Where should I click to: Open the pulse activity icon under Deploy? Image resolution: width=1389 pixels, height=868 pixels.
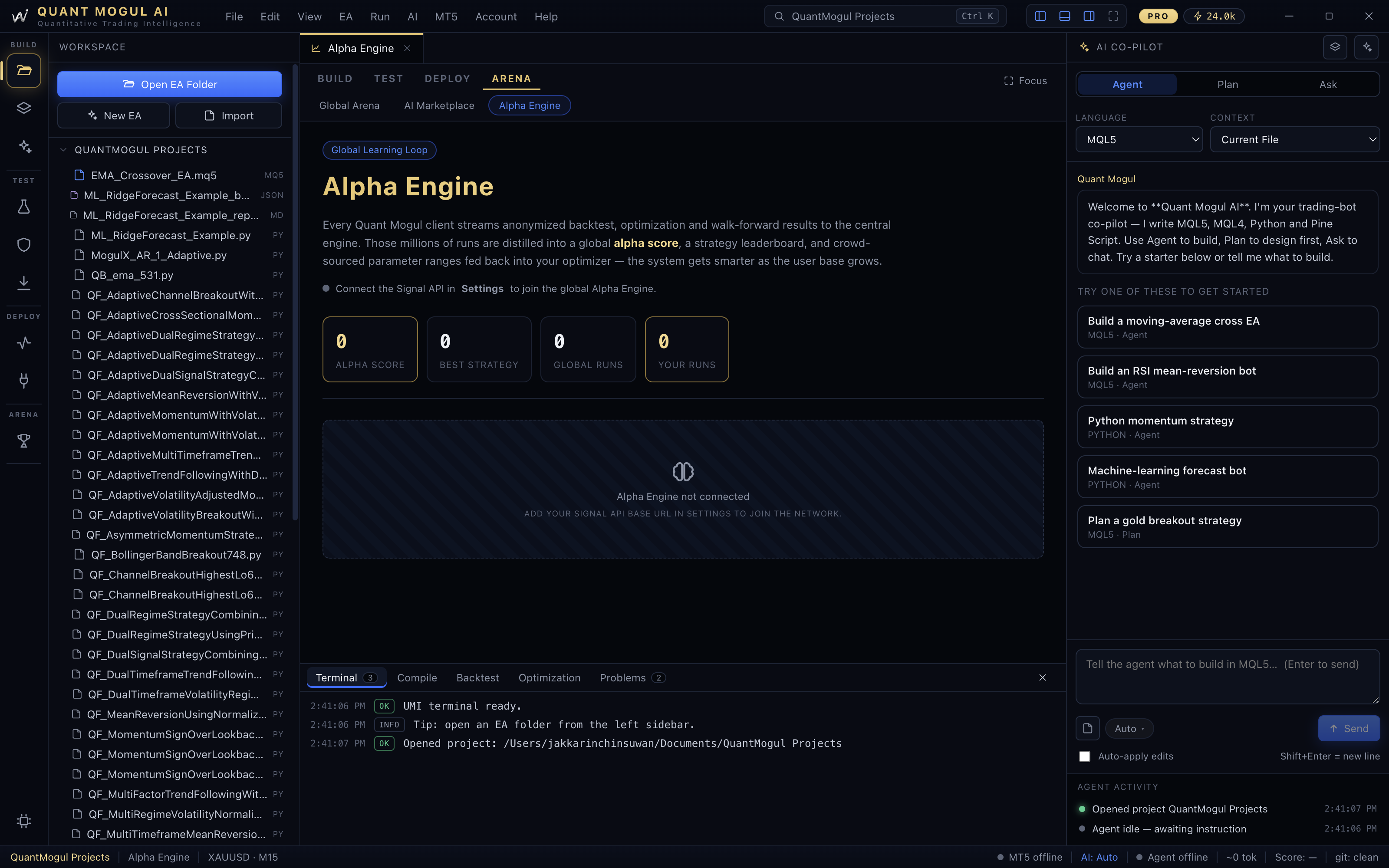pos(23,343)
